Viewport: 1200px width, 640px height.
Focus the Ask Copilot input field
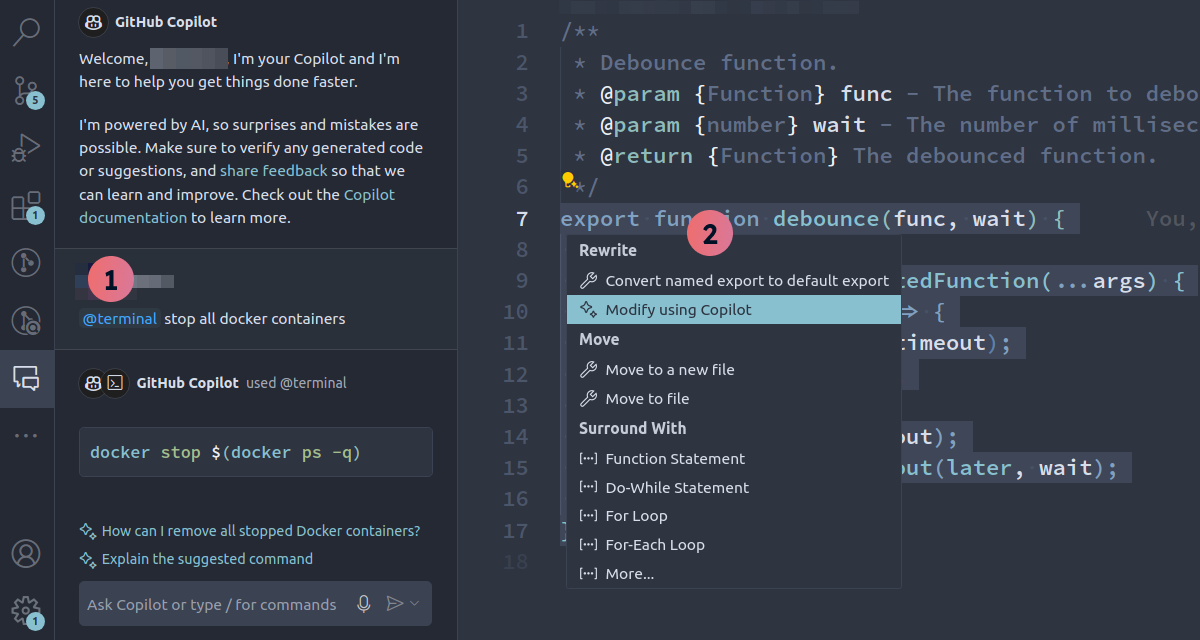tap(211, 604)
